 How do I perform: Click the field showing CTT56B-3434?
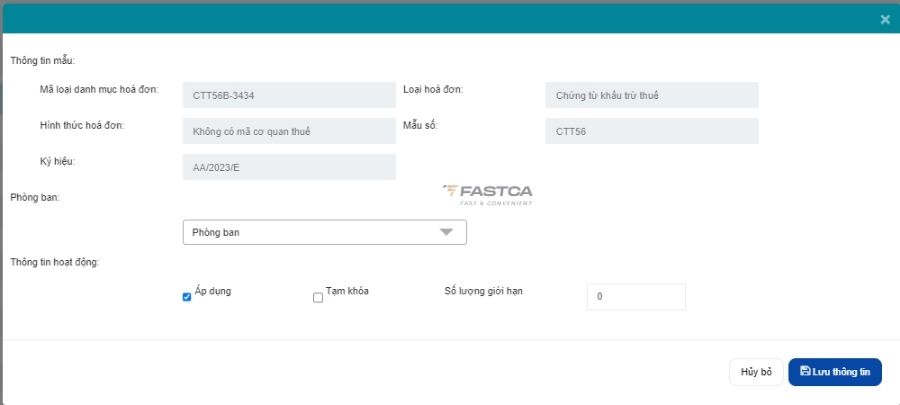click(289, 95)
